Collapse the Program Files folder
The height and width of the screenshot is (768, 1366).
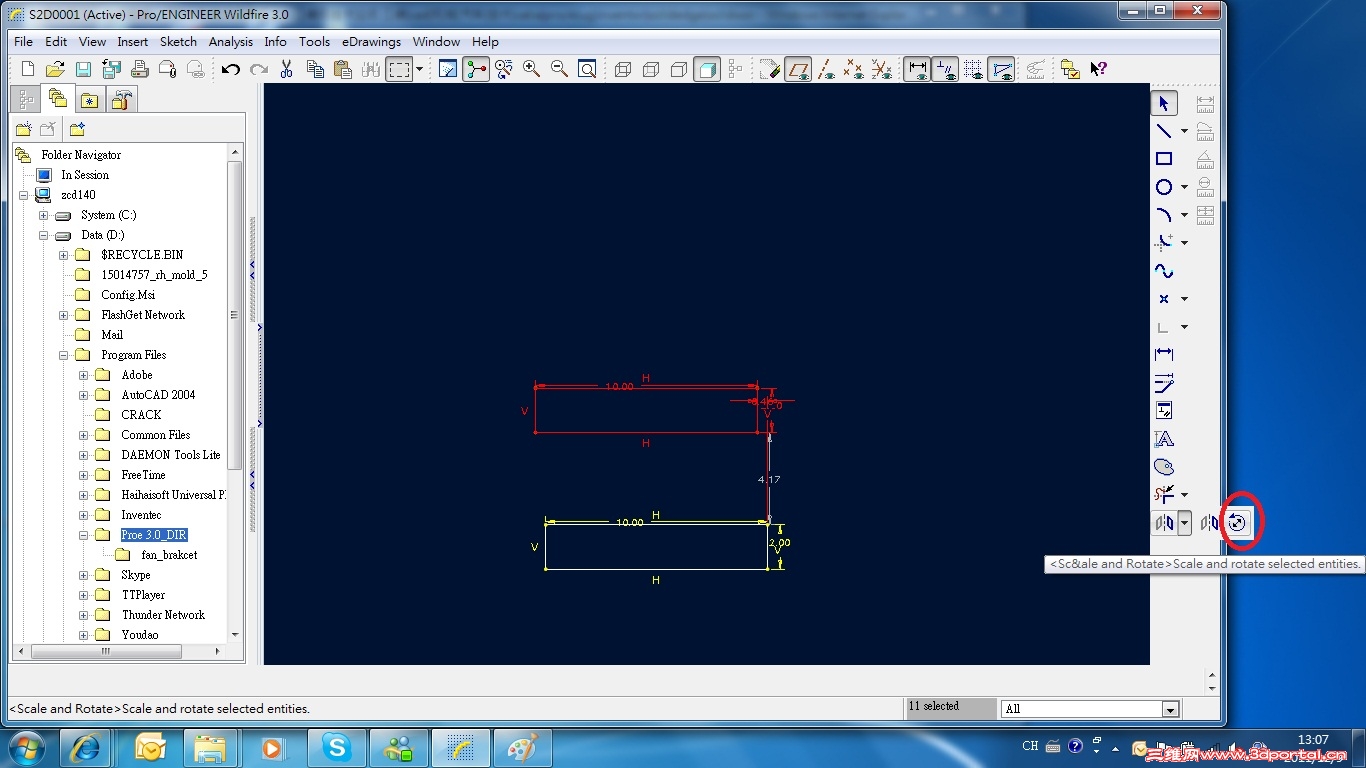[x=63, y=355]
